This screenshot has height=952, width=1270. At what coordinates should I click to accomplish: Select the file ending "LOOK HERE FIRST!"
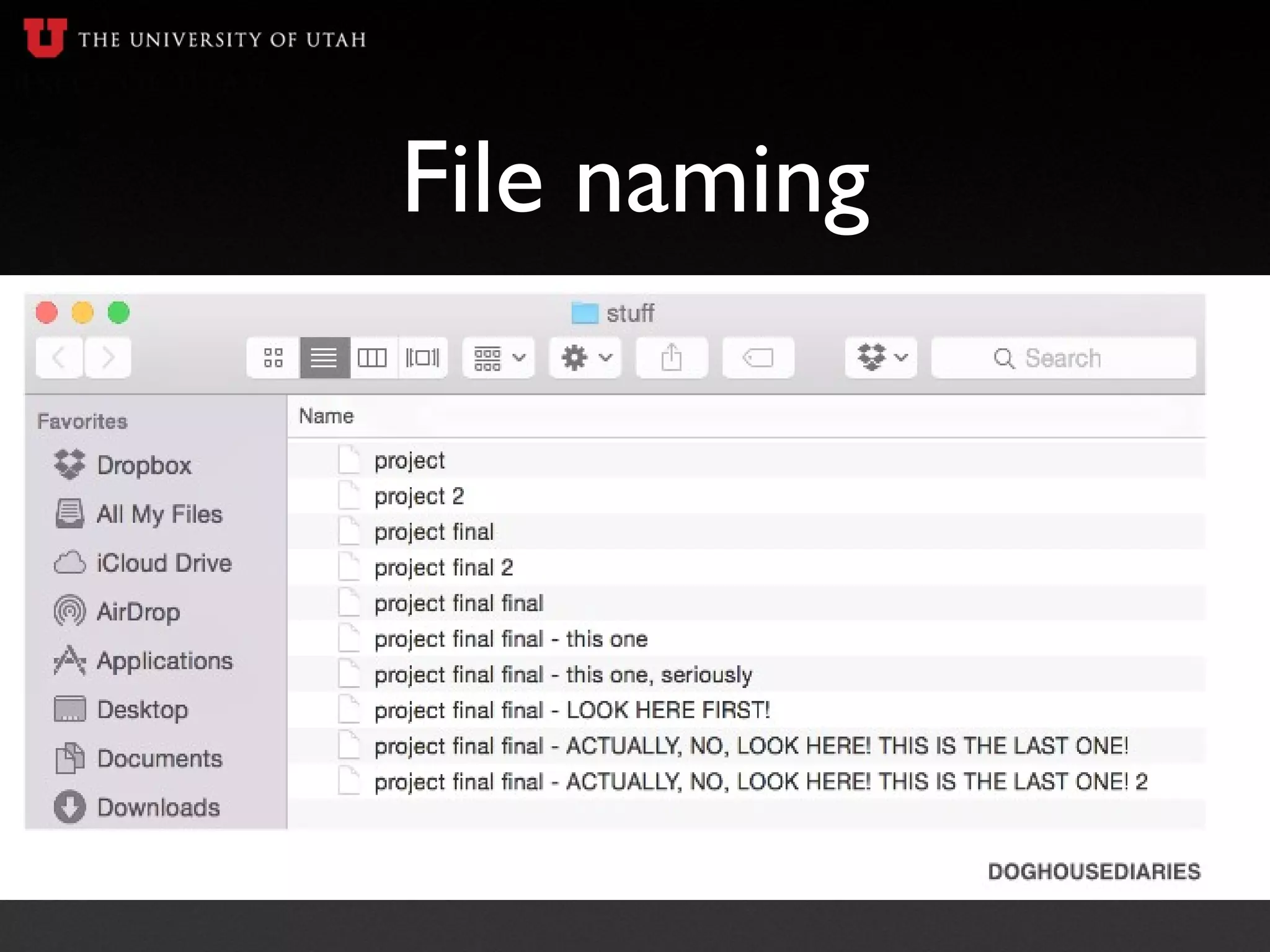(747, 710)
